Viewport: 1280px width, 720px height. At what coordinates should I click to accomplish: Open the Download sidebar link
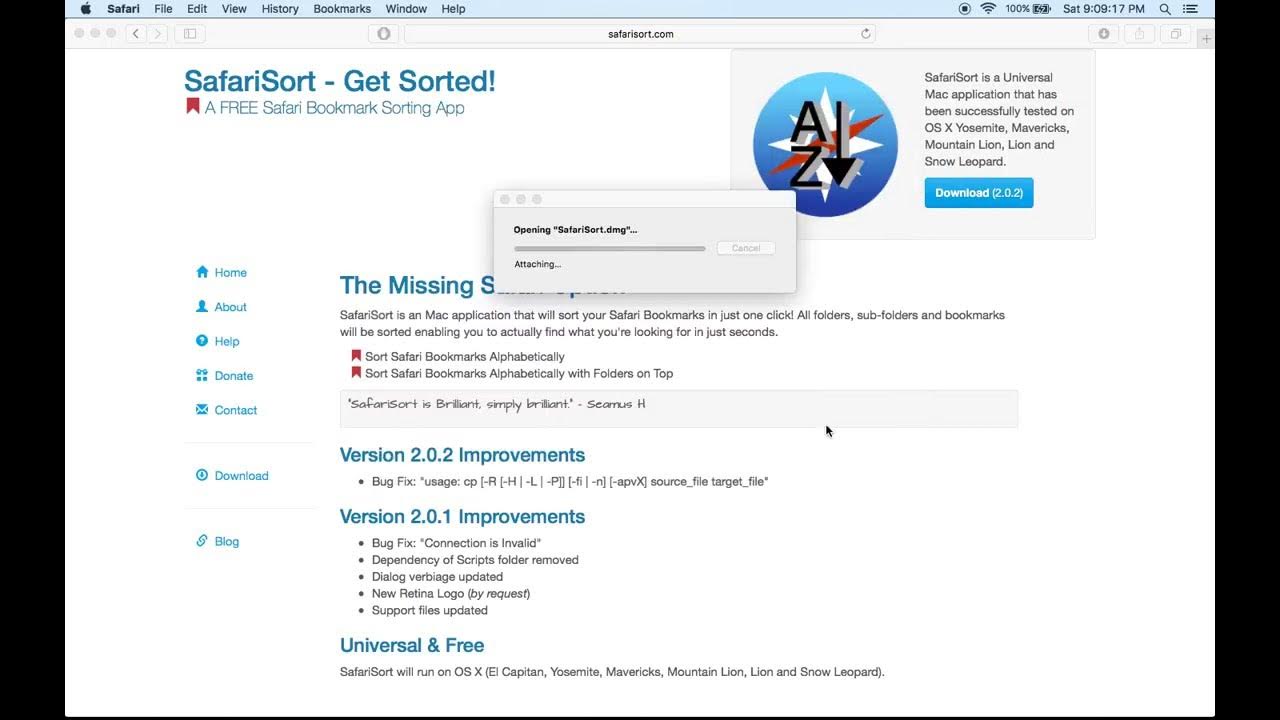(242, 476)
